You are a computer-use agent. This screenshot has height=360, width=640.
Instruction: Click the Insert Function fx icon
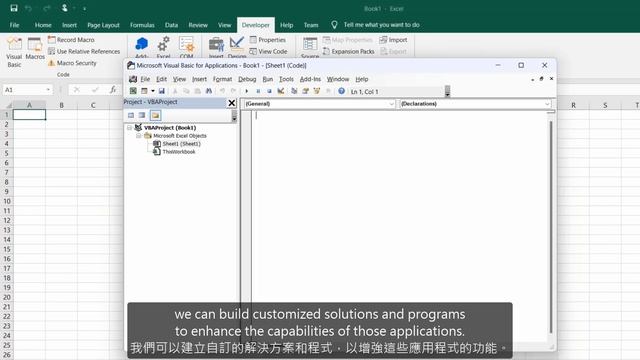tap(113, 90)
